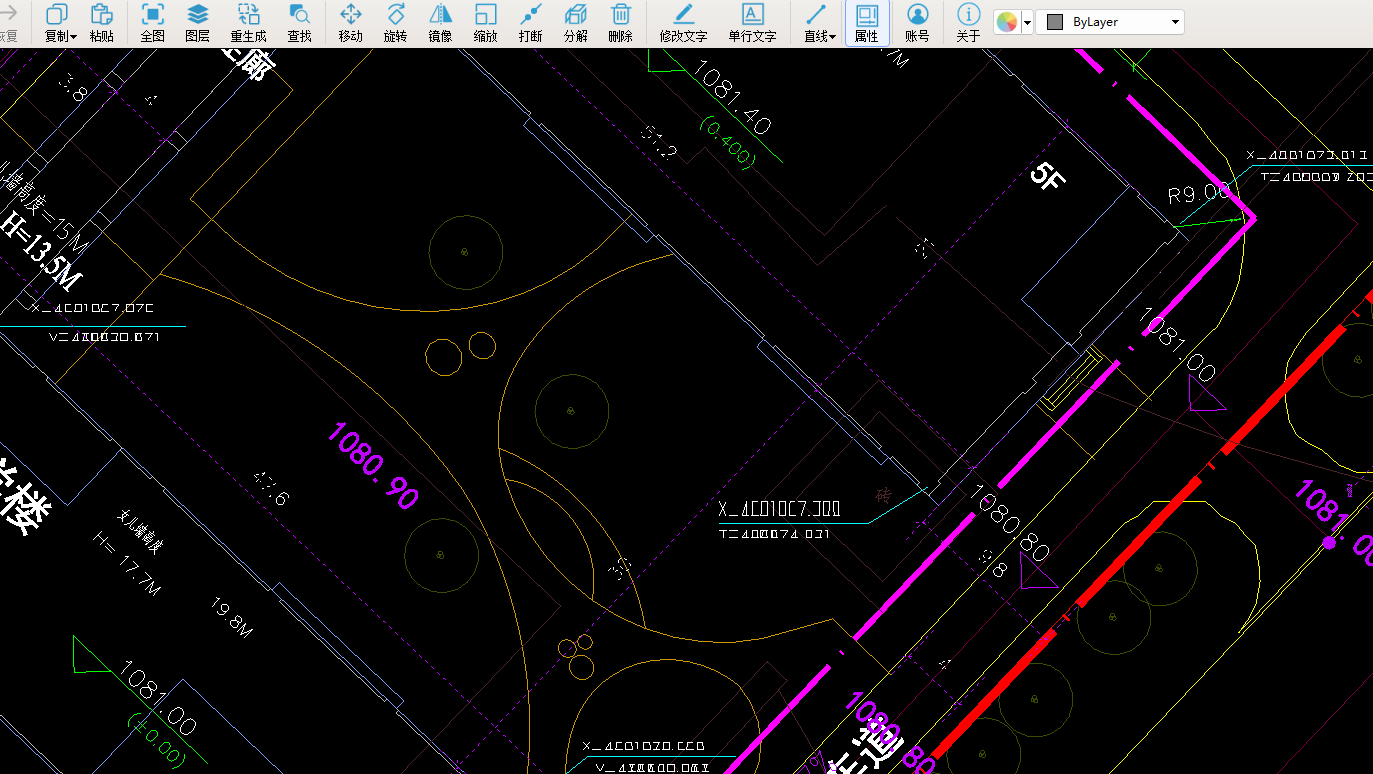Open the 修改文字 (Edit Text) tool
1373x774 pixels.
(683, 23)
